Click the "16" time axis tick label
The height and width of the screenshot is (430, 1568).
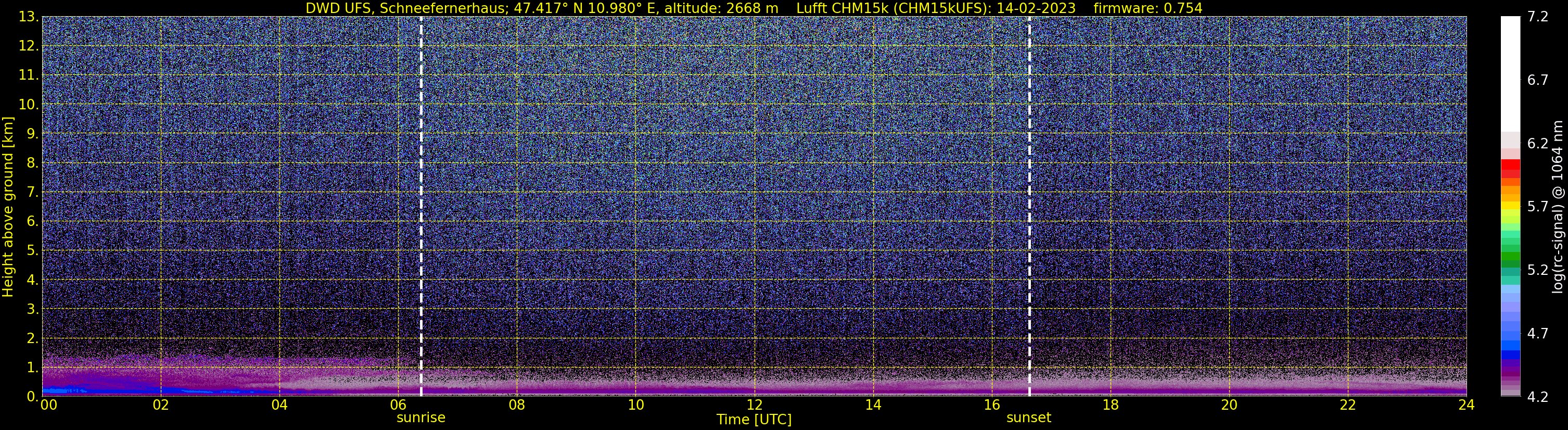pyautogui.click(x=991, y=405)
